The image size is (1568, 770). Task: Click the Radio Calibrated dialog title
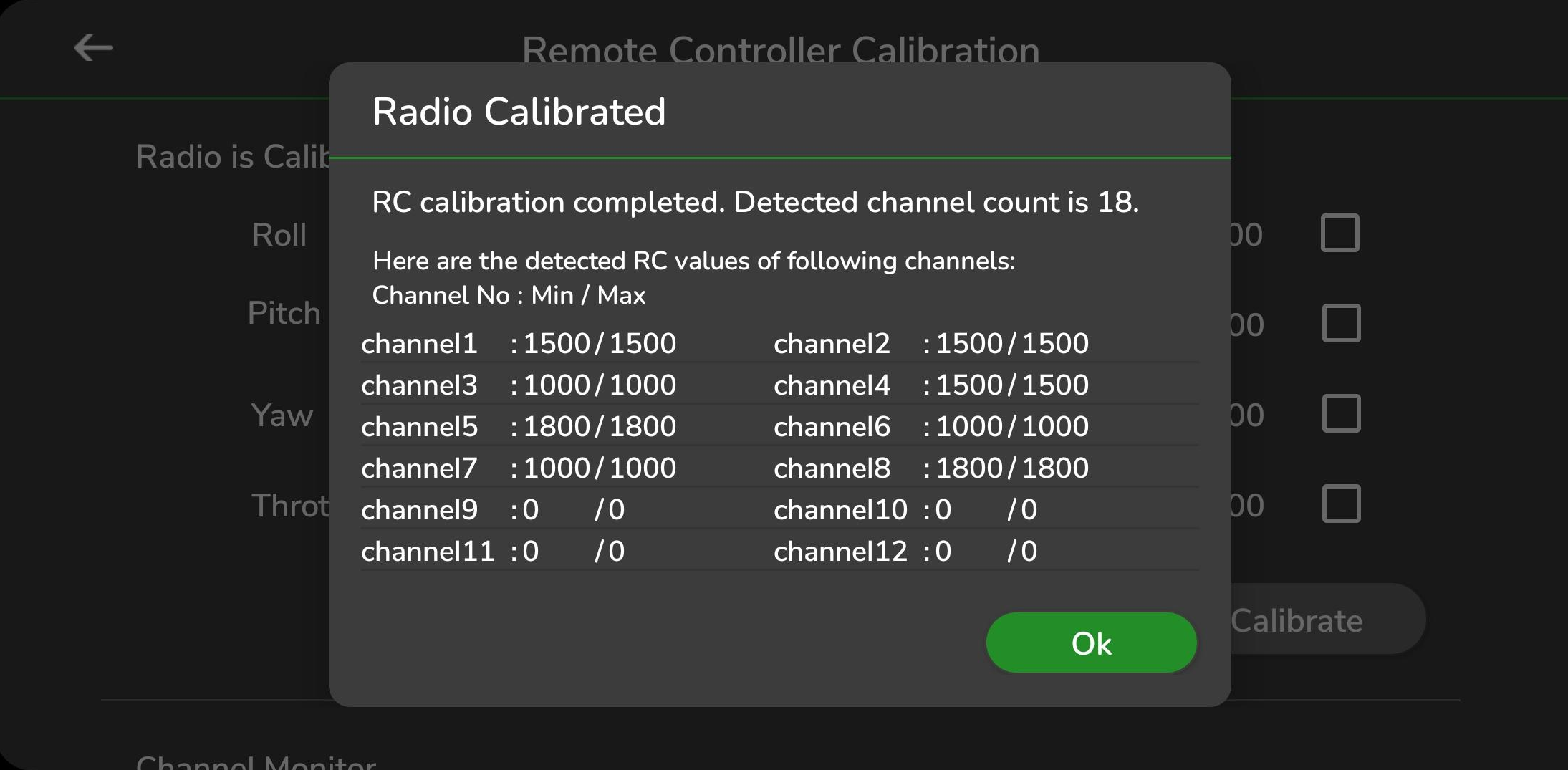519,112
